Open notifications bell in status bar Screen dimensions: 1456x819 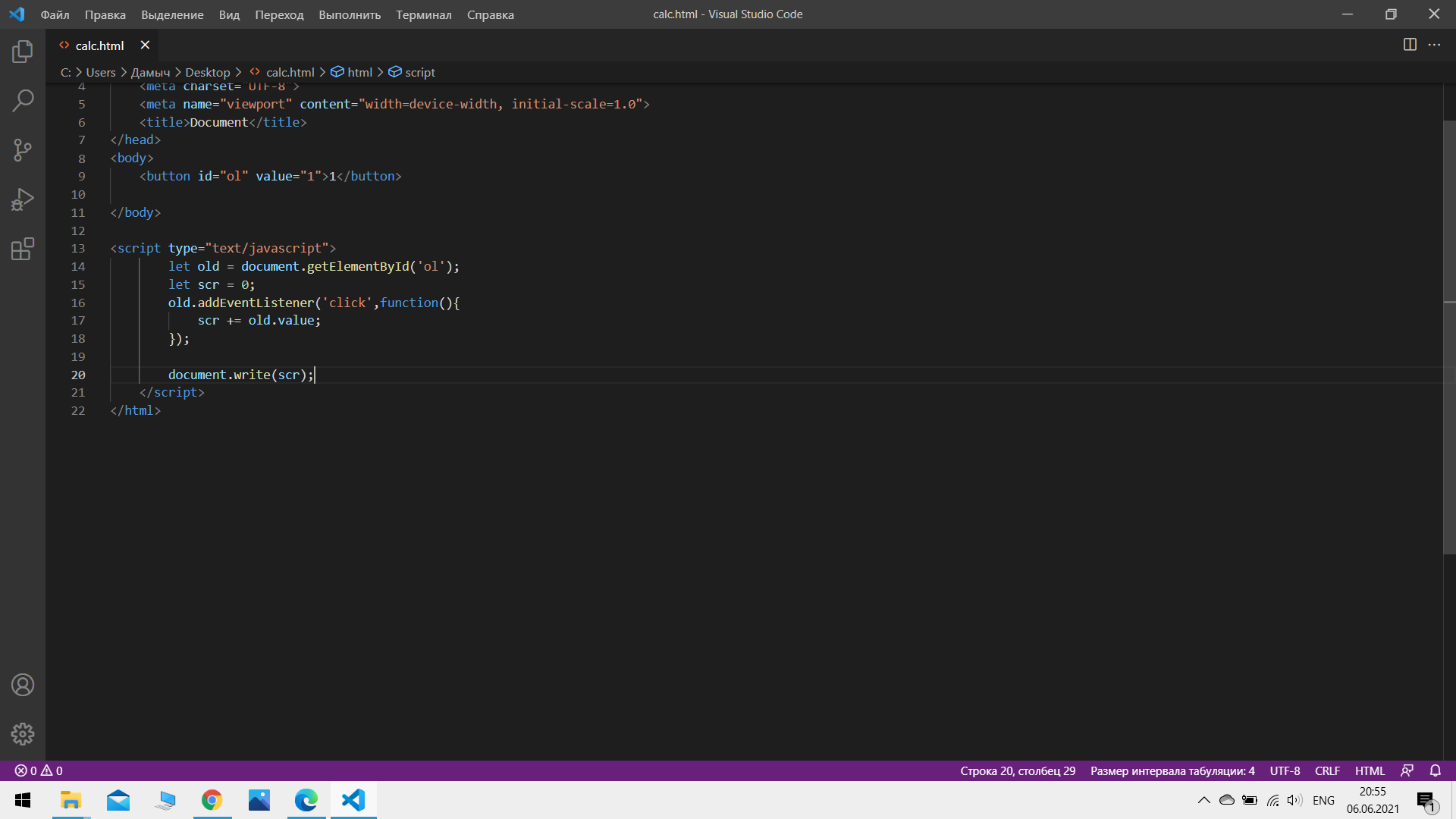click(1435, 770)
